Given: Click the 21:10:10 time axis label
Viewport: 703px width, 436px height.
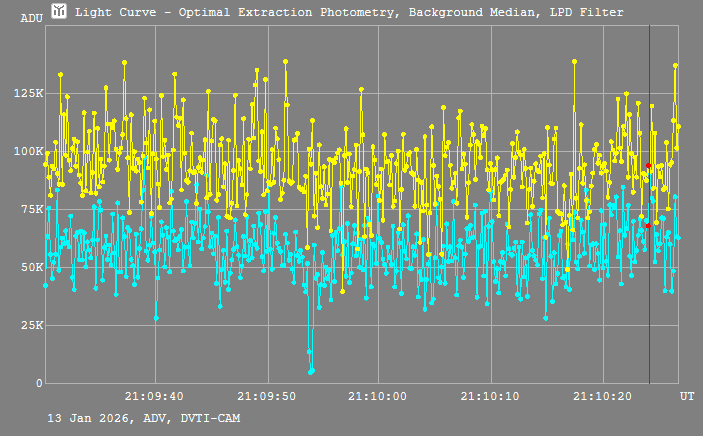Looking at the screenshot, I should click(x=491, y=397).
